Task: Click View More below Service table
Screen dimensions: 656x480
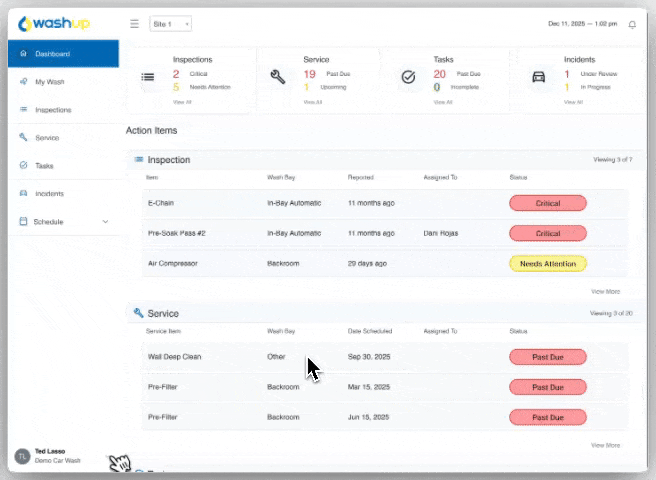Action: click(x=605, y=445)
